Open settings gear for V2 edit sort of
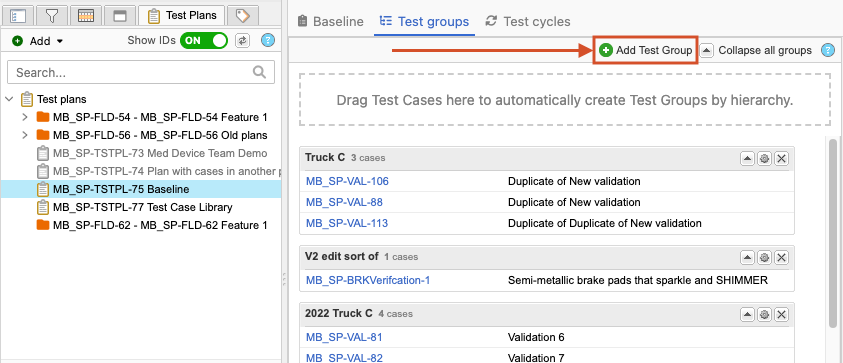 click(764, 257)
